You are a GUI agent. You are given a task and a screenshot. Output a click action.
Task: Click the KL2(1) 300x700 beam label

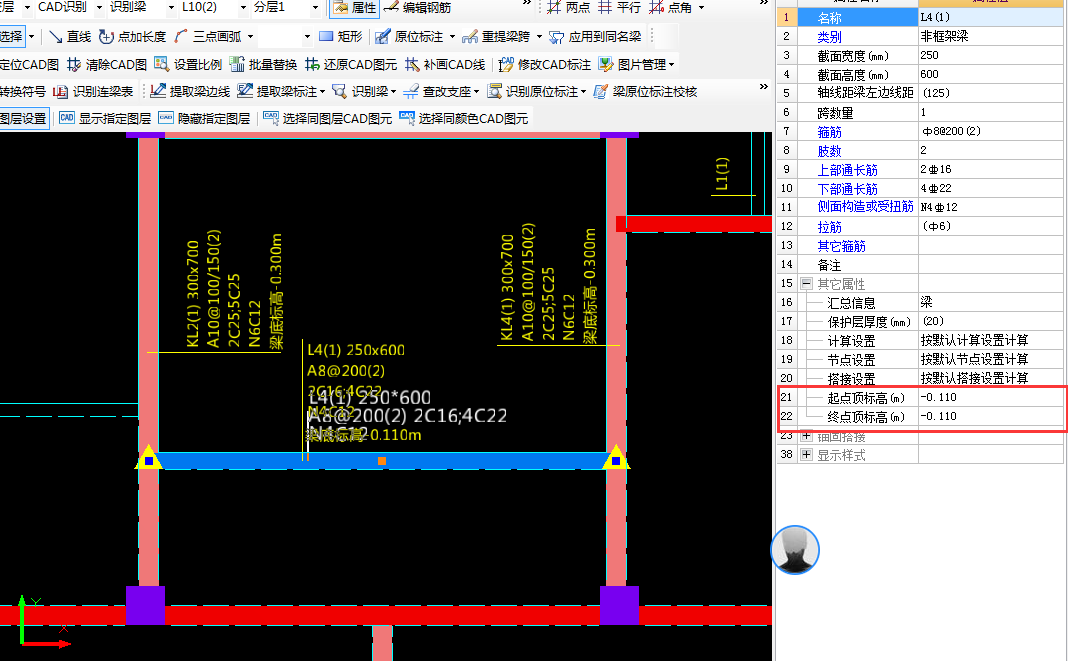tap(193, 294)
